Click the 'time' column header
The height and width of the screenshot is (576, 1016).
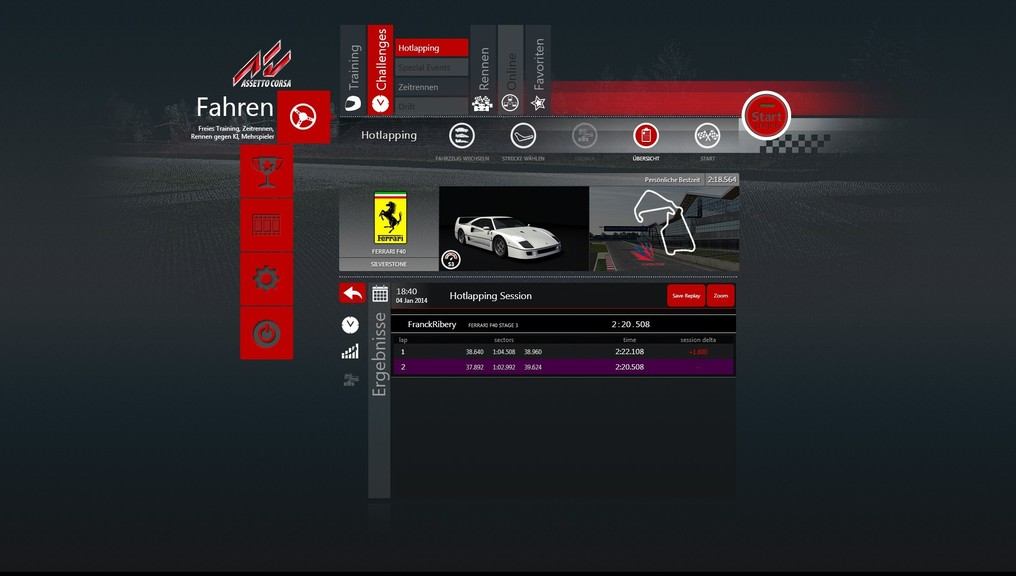629,340
